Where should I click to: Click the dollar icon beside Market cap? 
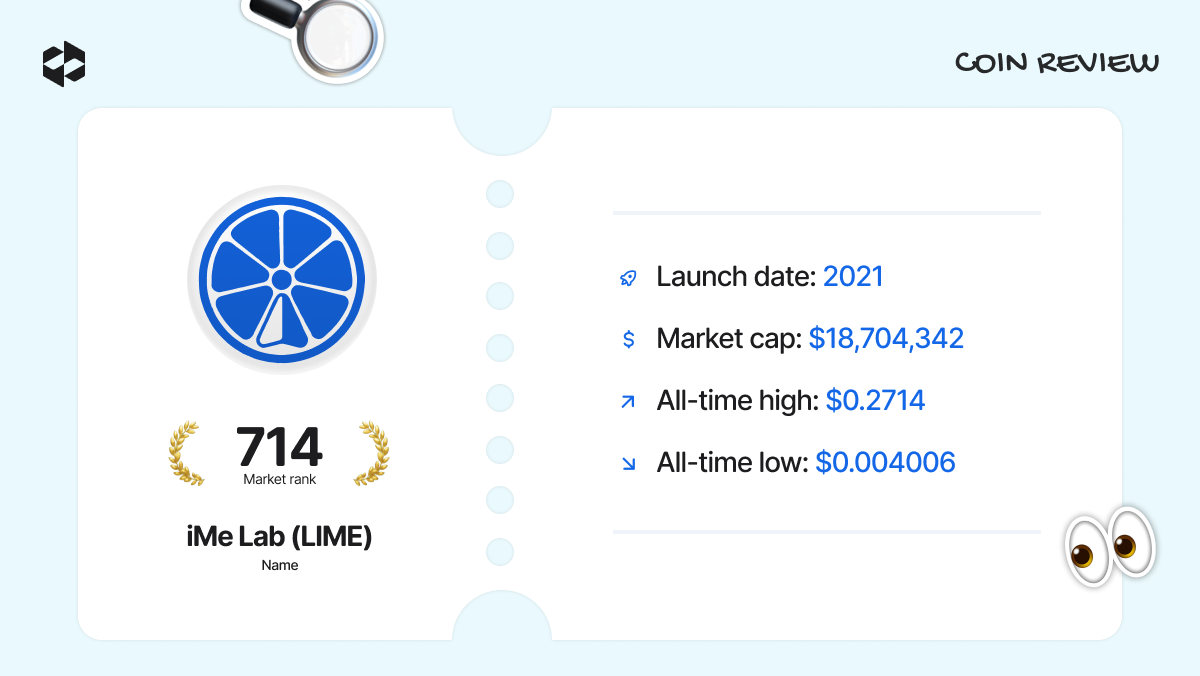[628, 339]
